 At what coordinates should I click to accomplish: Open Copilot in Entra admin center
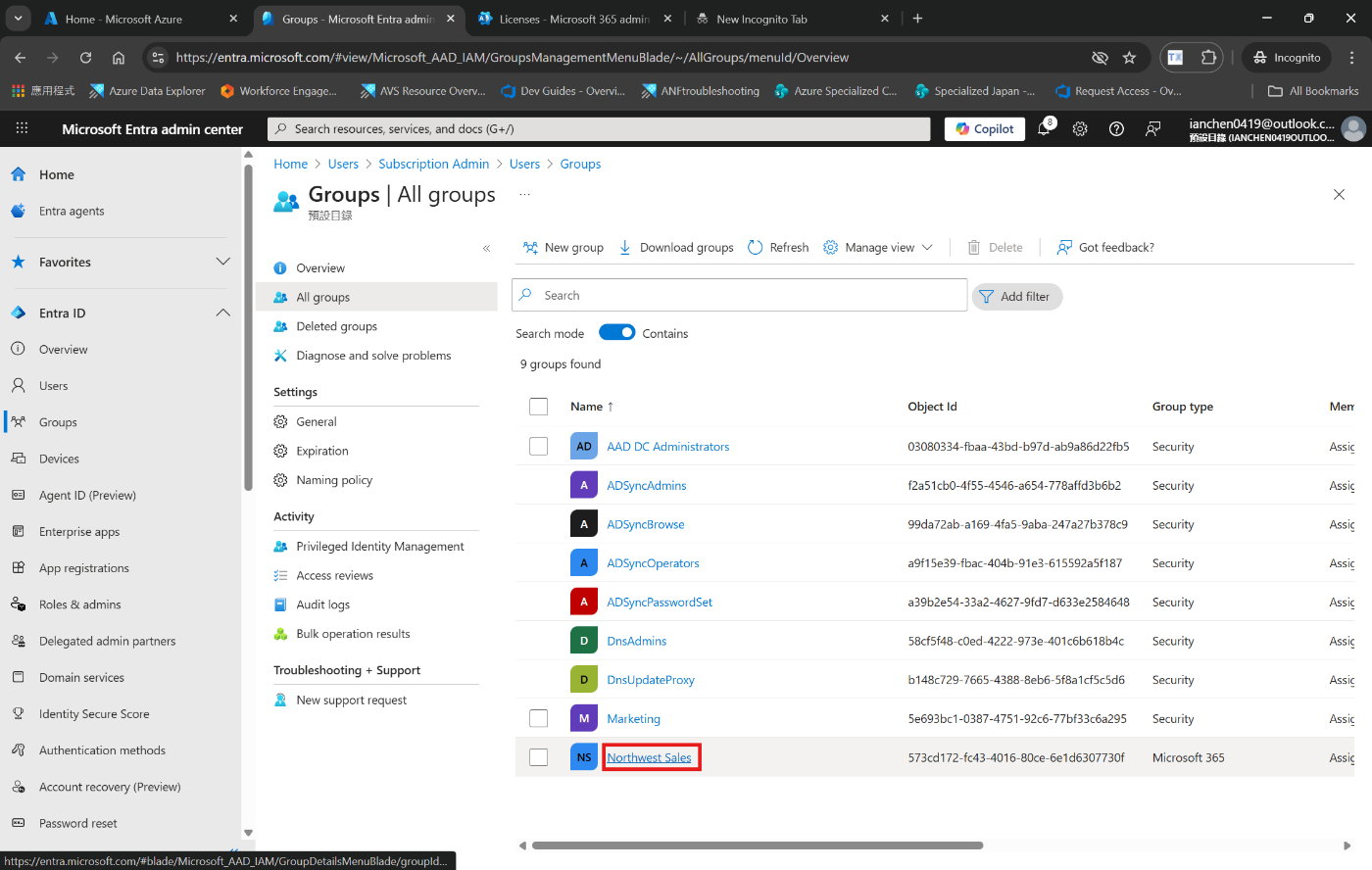click(985, 128)
